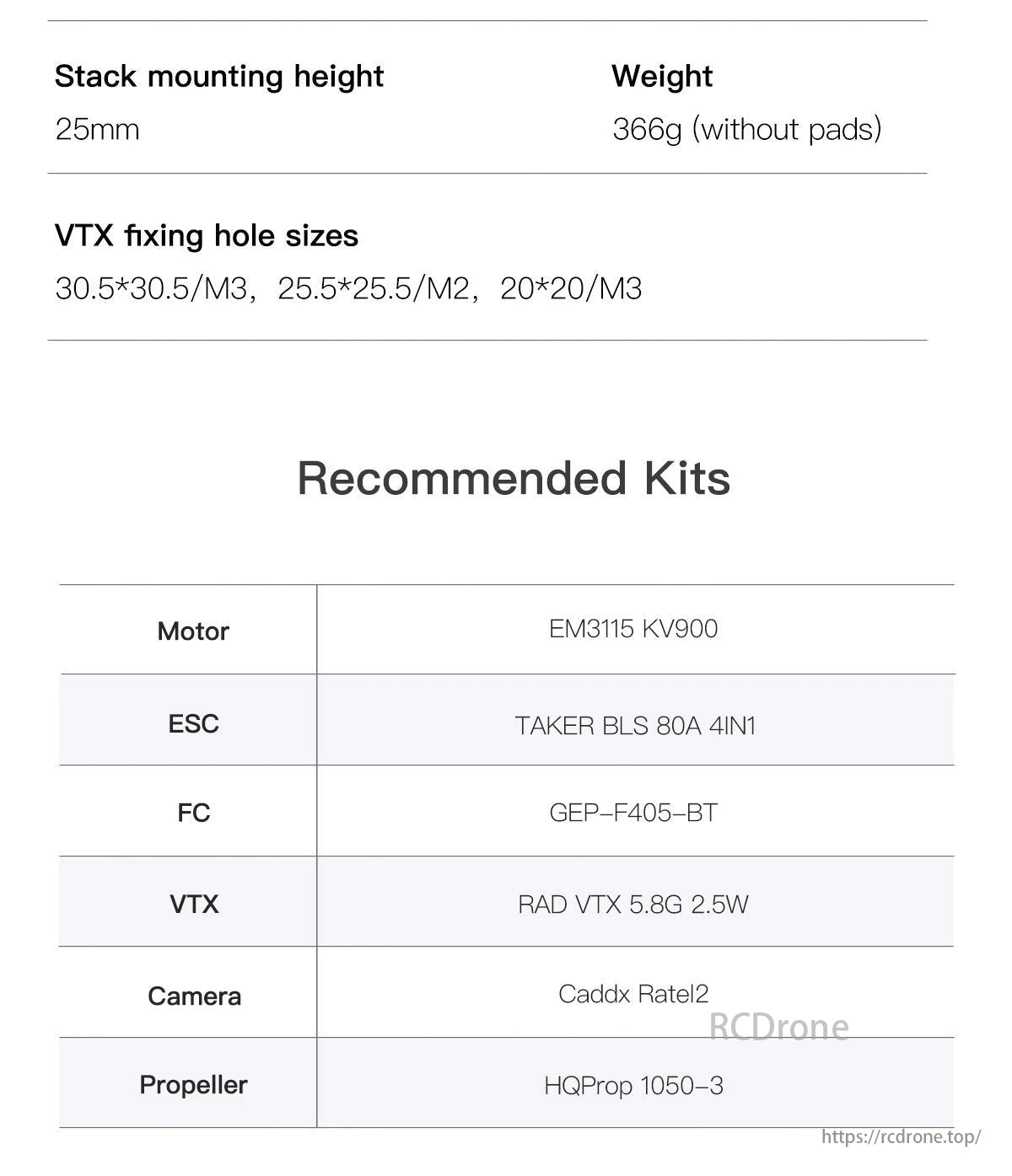Select the ESC row label
The height and width of the screenshot is (1176, 1012).
click(x=193, y=724)
